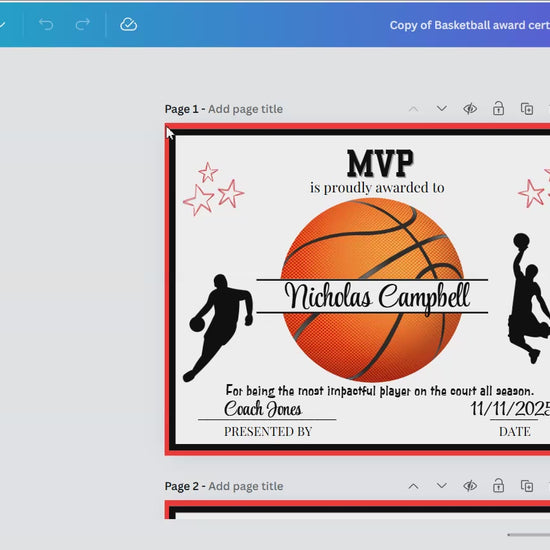Move Page 2 up with chevron arrow
Screen dimensions: 550x550
click(414, 486)
